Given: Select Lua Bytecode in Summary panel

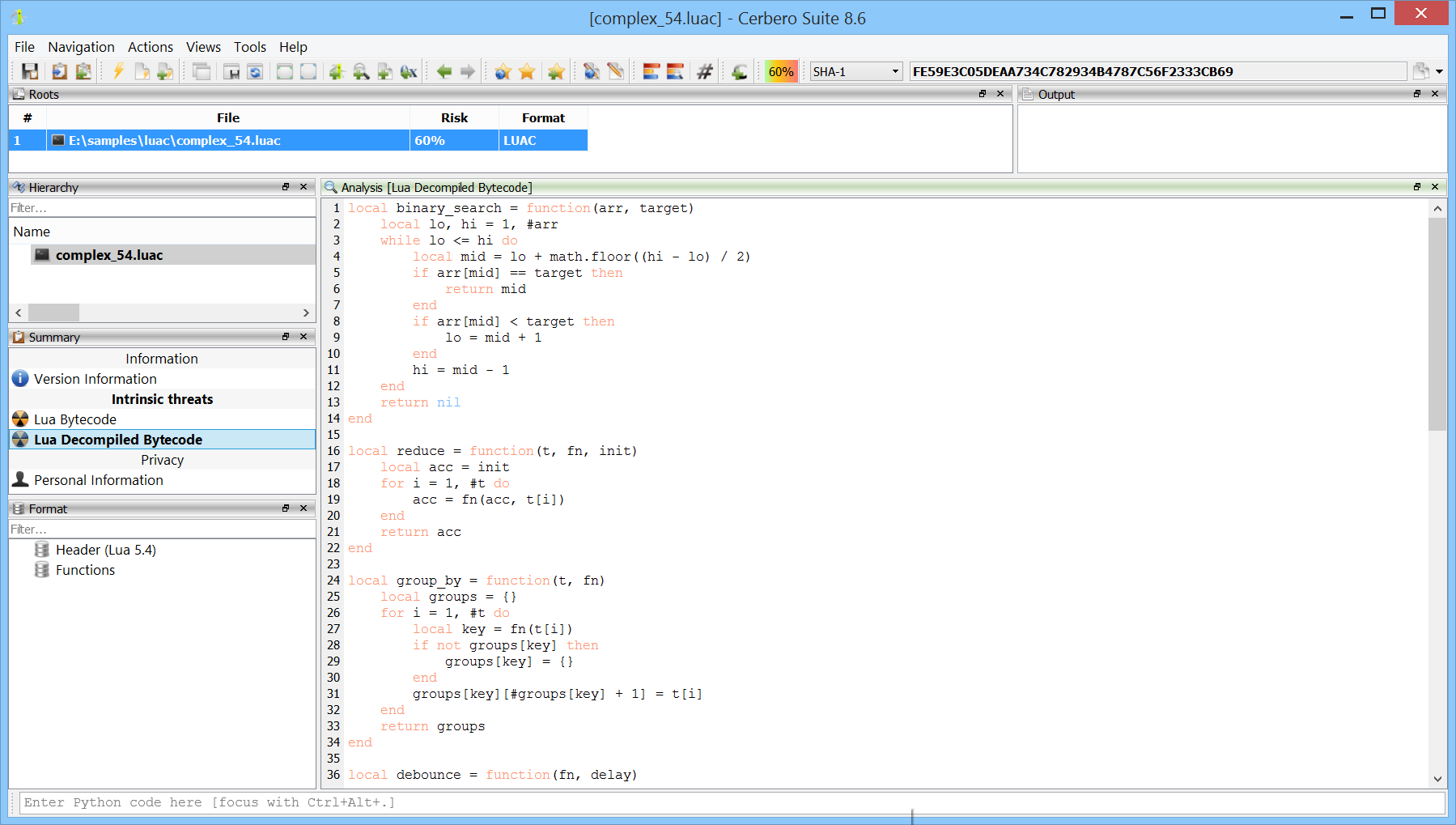Looking at the screenshot, I should [x=75, y=419].
